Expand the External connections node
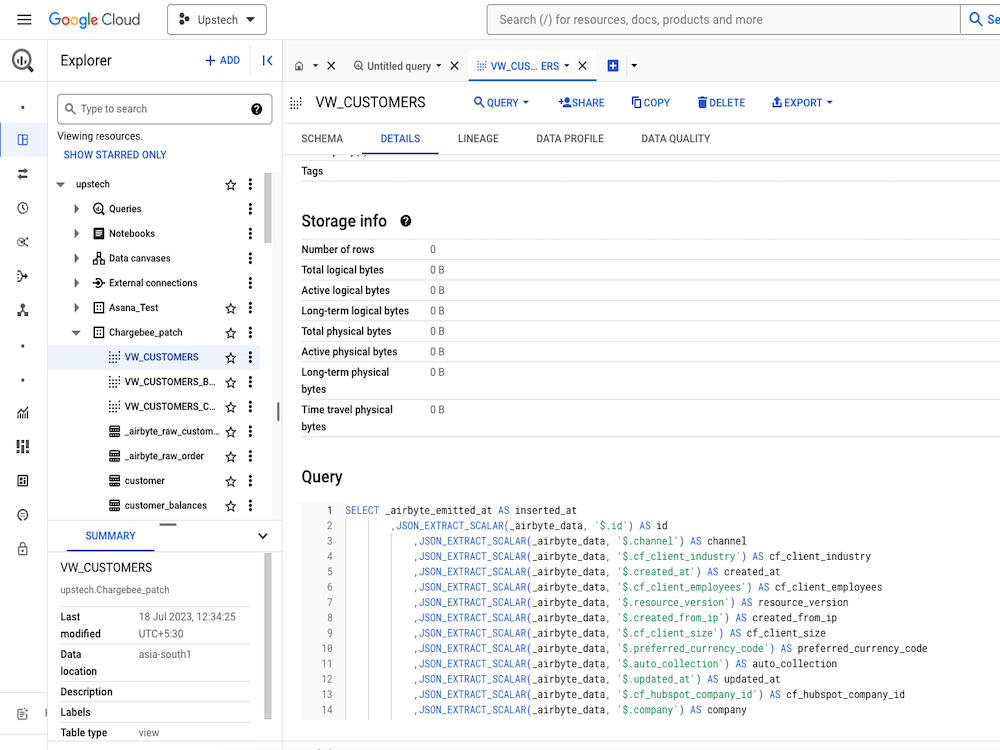Viewport: 1000px width, 750px height. (77, 283)
